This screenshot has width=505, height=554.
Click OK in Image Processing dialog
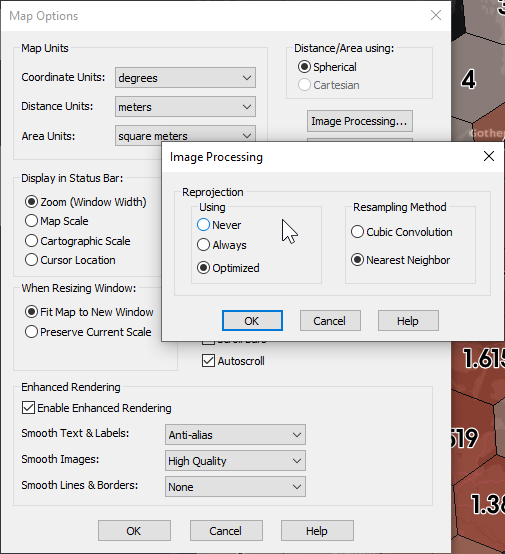point(252,321)
